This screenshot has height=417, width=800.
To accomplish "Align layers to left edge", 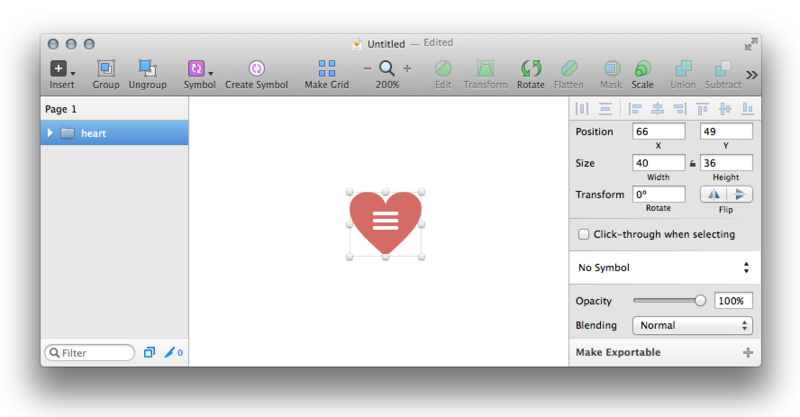I will click(x=635, y=108).
